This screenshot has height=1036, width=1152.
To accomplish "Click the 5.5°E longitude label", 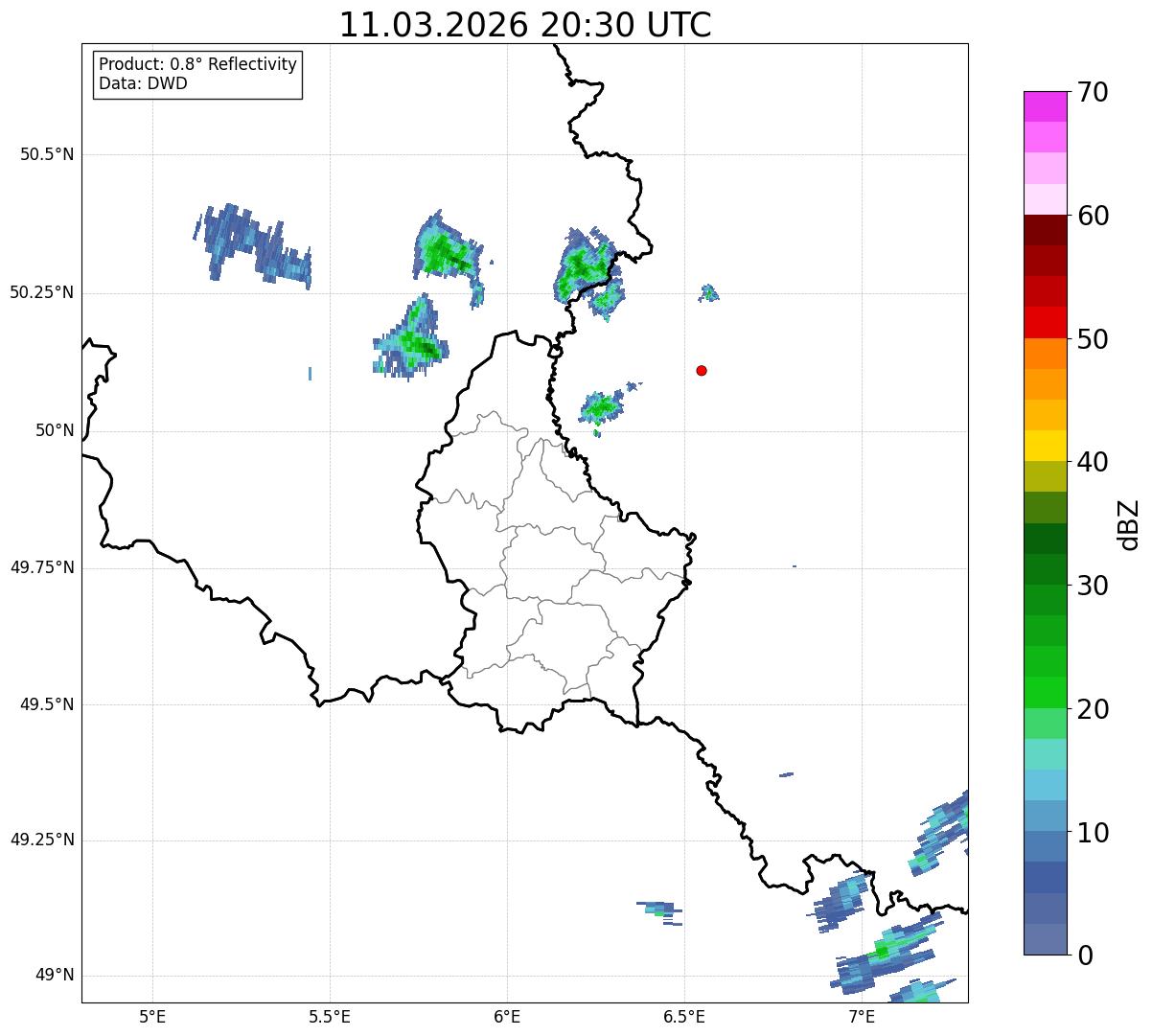I will [x=330, y=1016].
